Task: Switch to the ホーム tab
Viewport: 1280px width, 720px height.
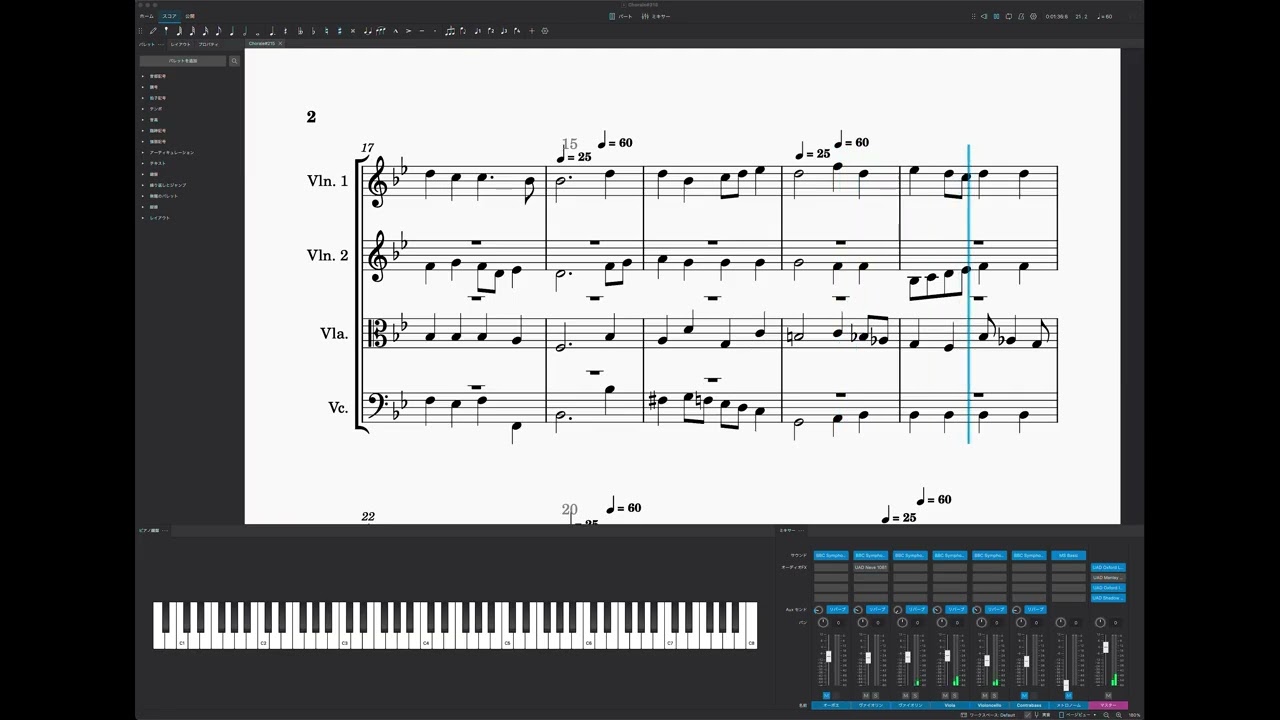Action: [x=147, y=16]
